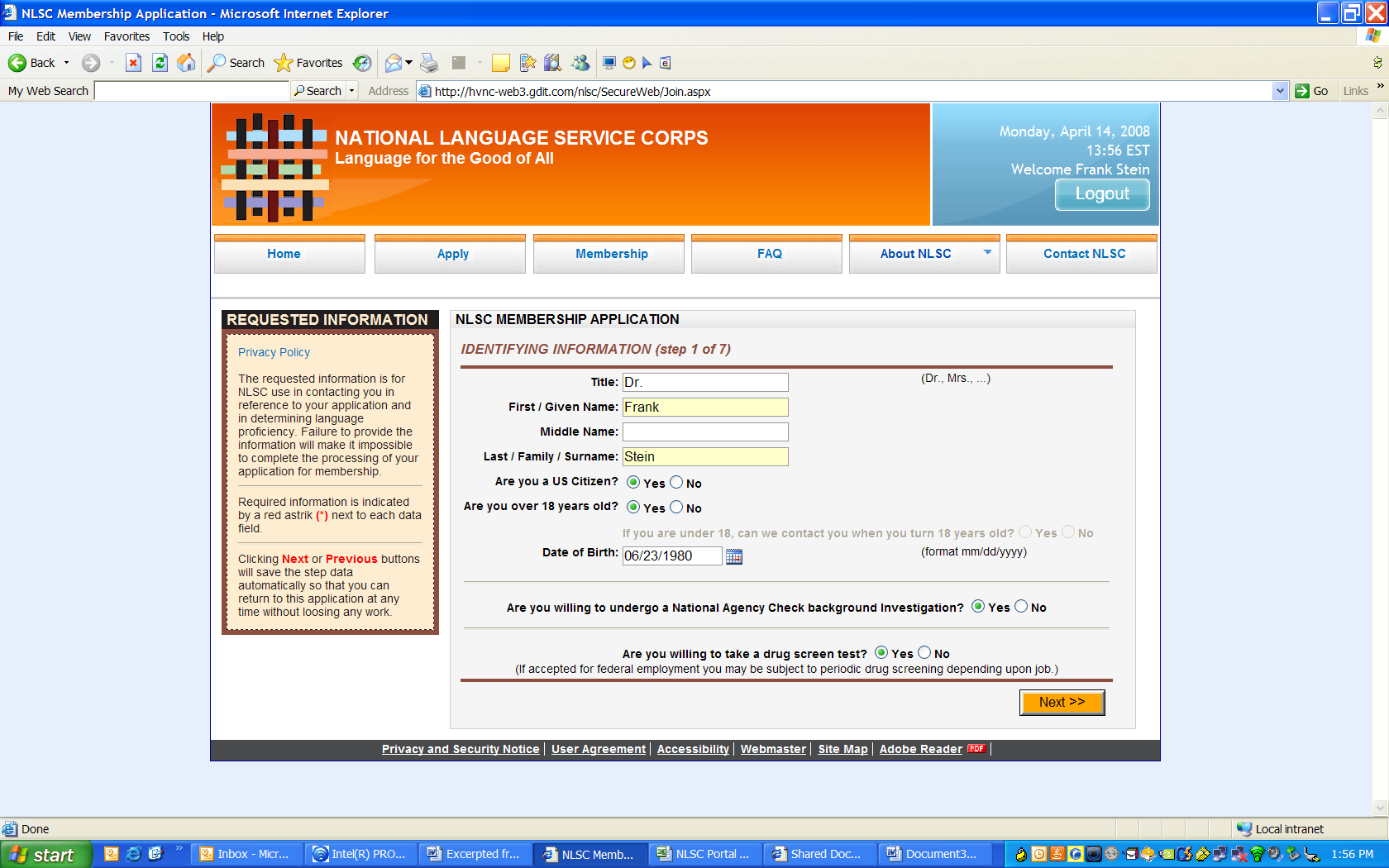Go to the Apply navigation tab
This screenshot has height=868, width=1389.
pyautogui.click(x=450, y=254)
